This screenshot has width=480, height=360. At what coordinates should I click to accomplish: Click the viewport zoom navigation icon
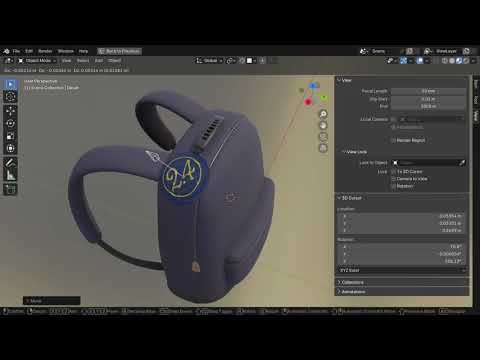[x=323, y=114]
